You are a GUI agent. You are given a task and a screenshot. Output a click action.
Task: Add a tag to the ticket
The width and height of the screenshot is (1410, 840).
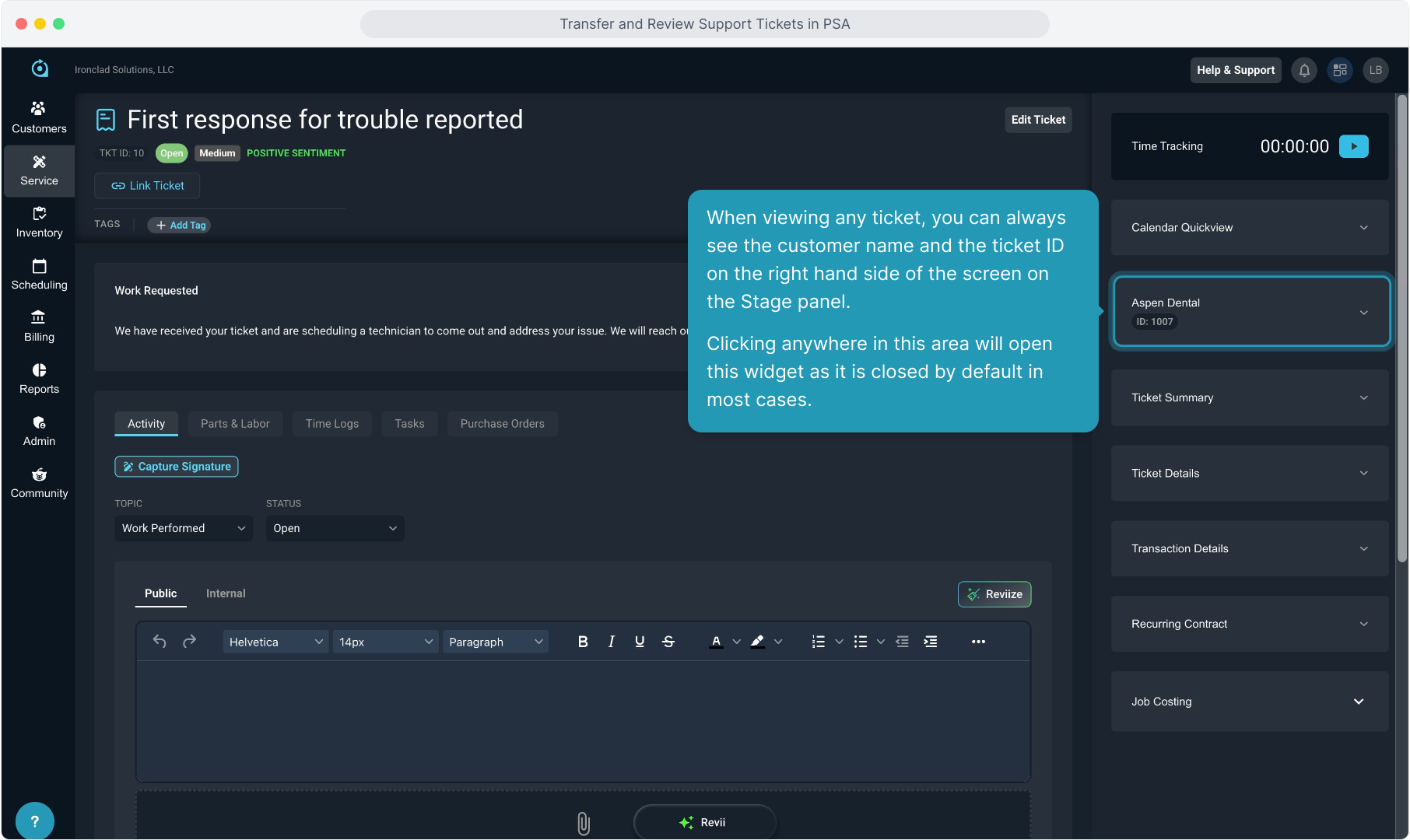coord(181,226)
